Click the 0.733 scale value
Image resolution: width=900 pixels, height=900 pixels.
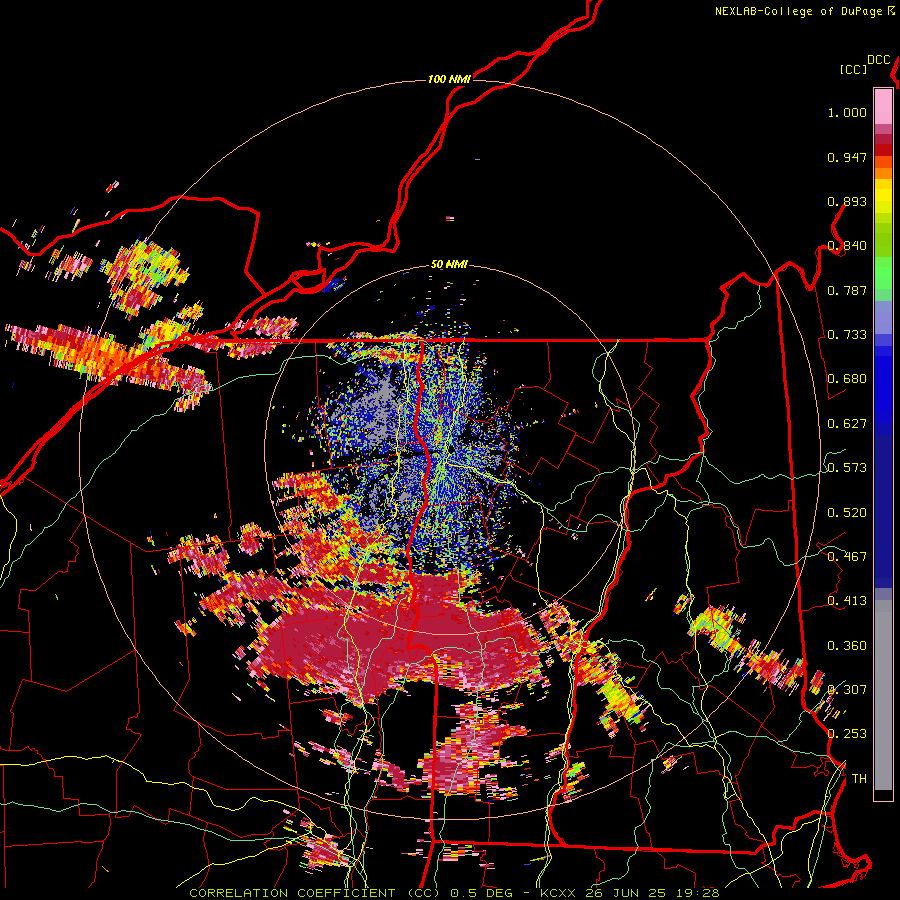(x=847, y=335)
